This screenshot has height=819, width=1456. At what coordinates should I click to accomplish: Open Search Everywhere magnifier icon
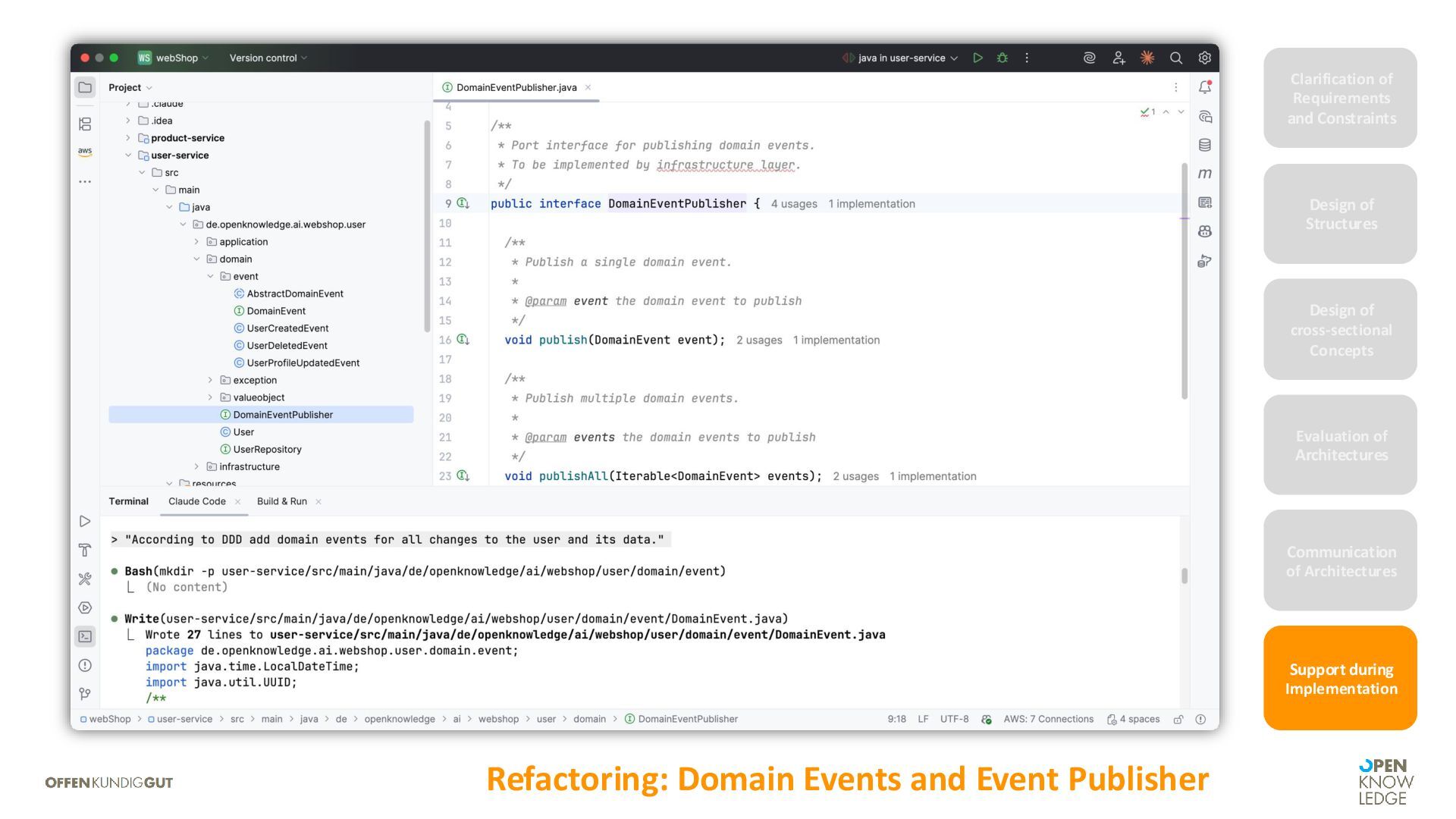pyautogui.click(x=1175, y=58)
